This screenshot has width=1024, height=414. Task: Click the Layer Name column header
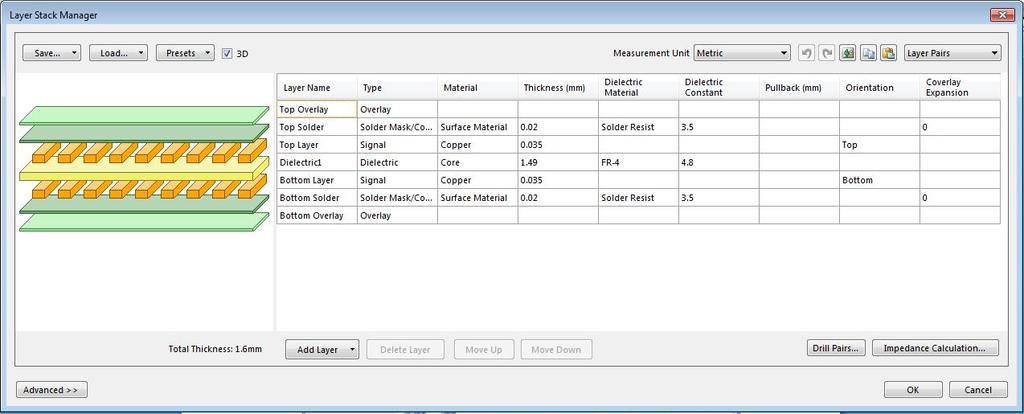click(317, 88)
